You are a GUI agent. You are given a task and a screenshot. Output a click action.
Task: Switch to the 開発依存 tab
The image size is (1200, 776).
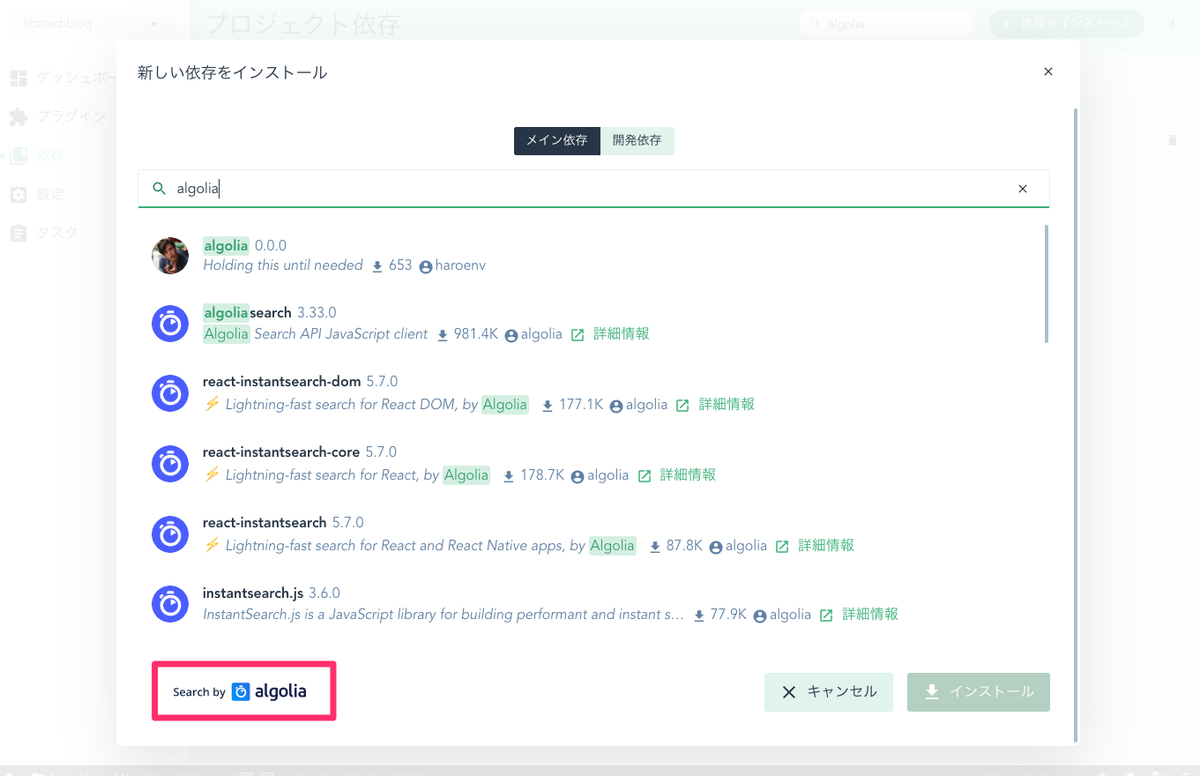tap(637, 141)
